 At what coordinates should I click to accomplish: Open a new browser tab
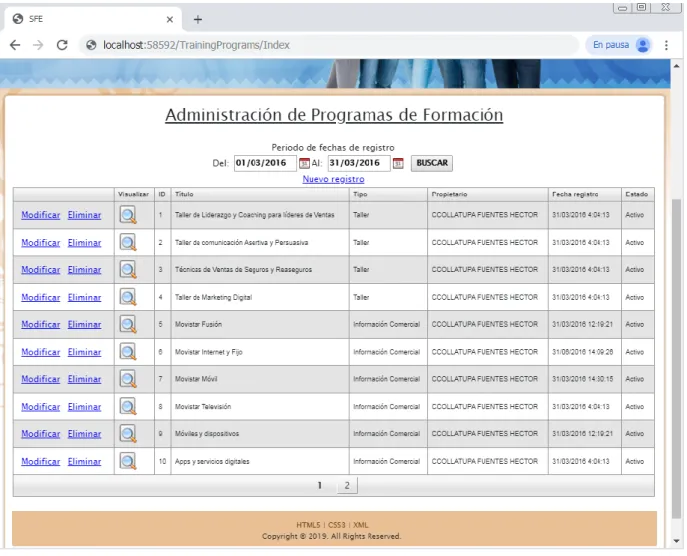tap(198, 19)
